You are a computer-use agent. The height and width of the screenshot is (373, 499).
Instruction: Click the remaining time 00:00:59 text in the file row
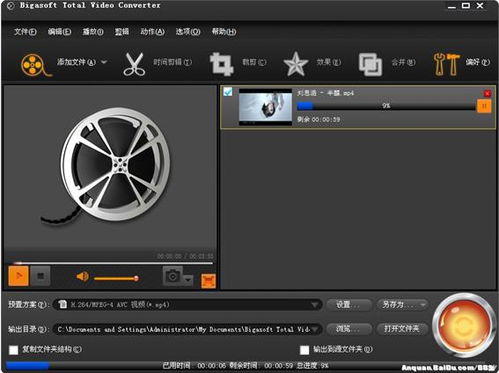tap(319, 119)
